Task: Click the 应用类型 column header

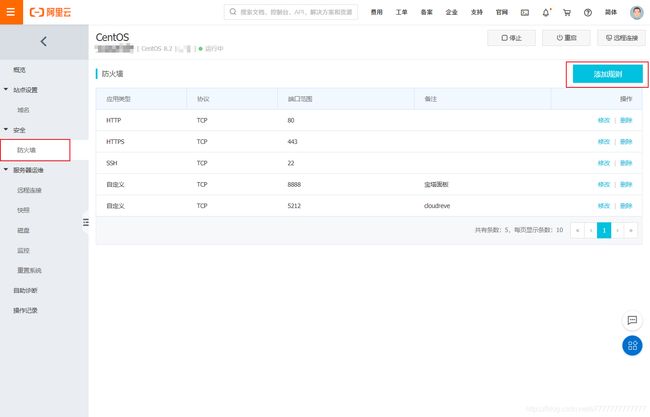Action: pos(118,99)
